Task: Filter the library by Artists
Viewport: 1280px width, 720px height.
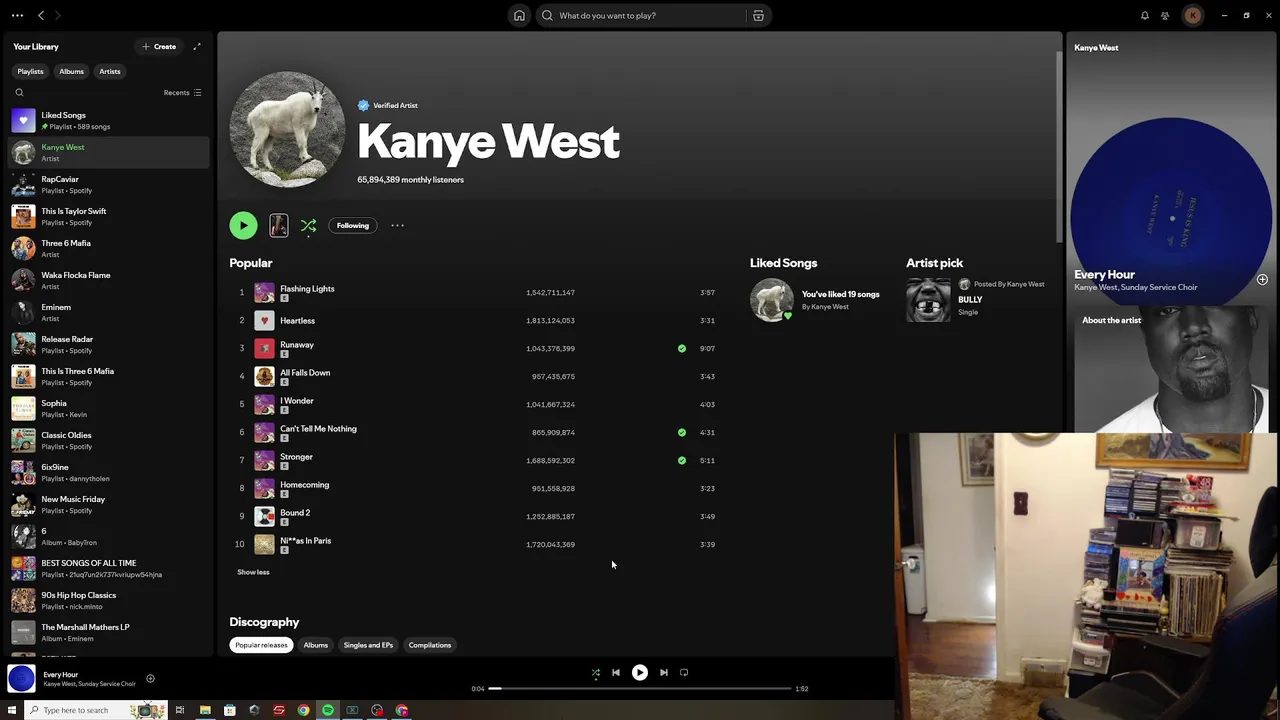Action: coord(110,71)
